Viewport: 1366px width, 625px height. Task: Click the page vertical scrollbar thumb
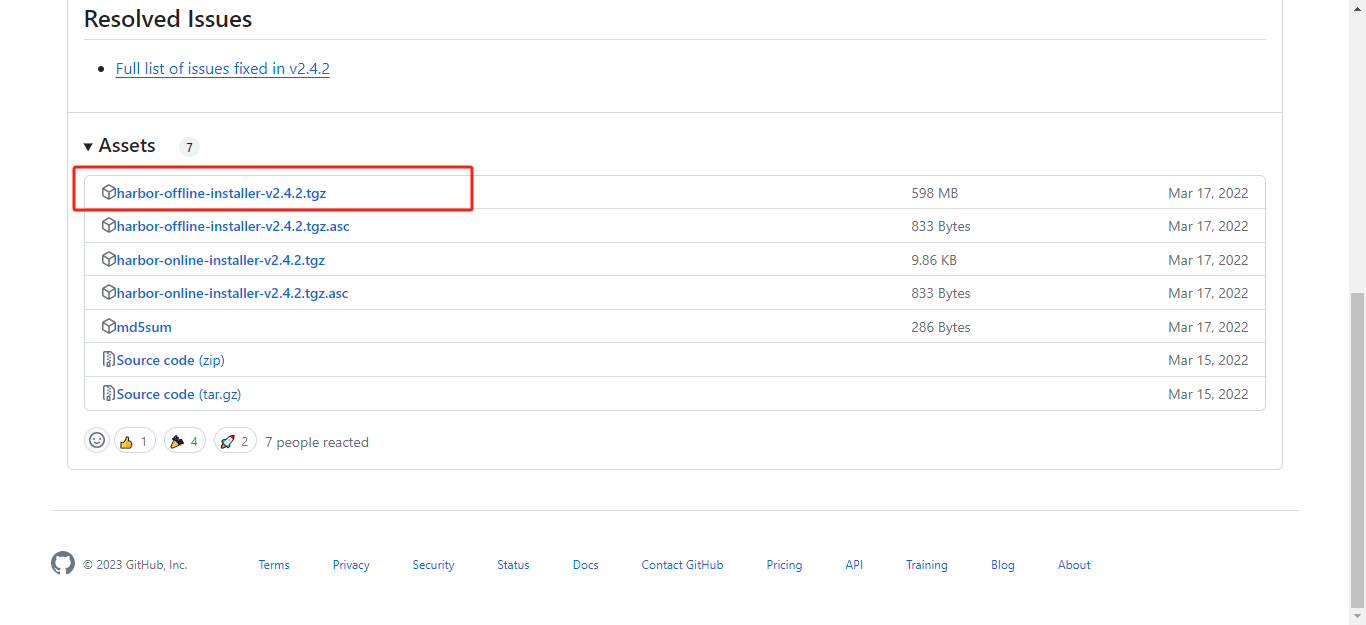[x=1357, y=450]
